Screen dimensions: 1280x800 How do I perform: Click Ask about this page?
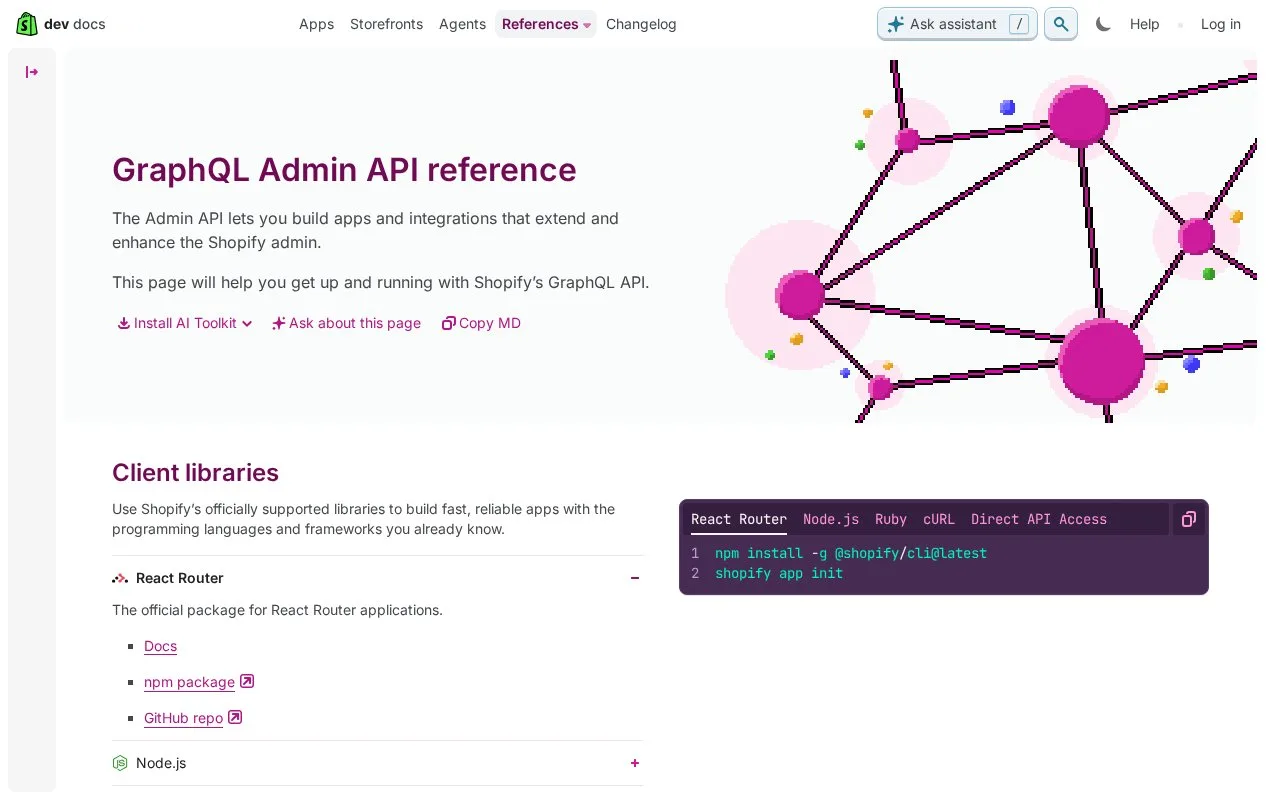pyautogui.click(x=346, y=323)
